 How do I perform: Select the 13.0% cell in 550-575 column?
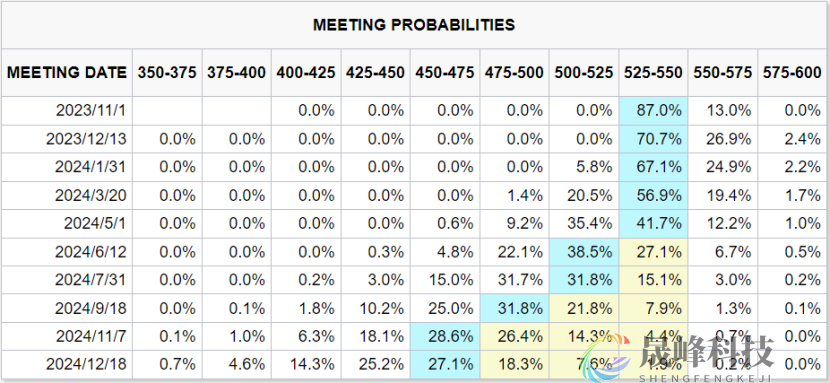723,111
